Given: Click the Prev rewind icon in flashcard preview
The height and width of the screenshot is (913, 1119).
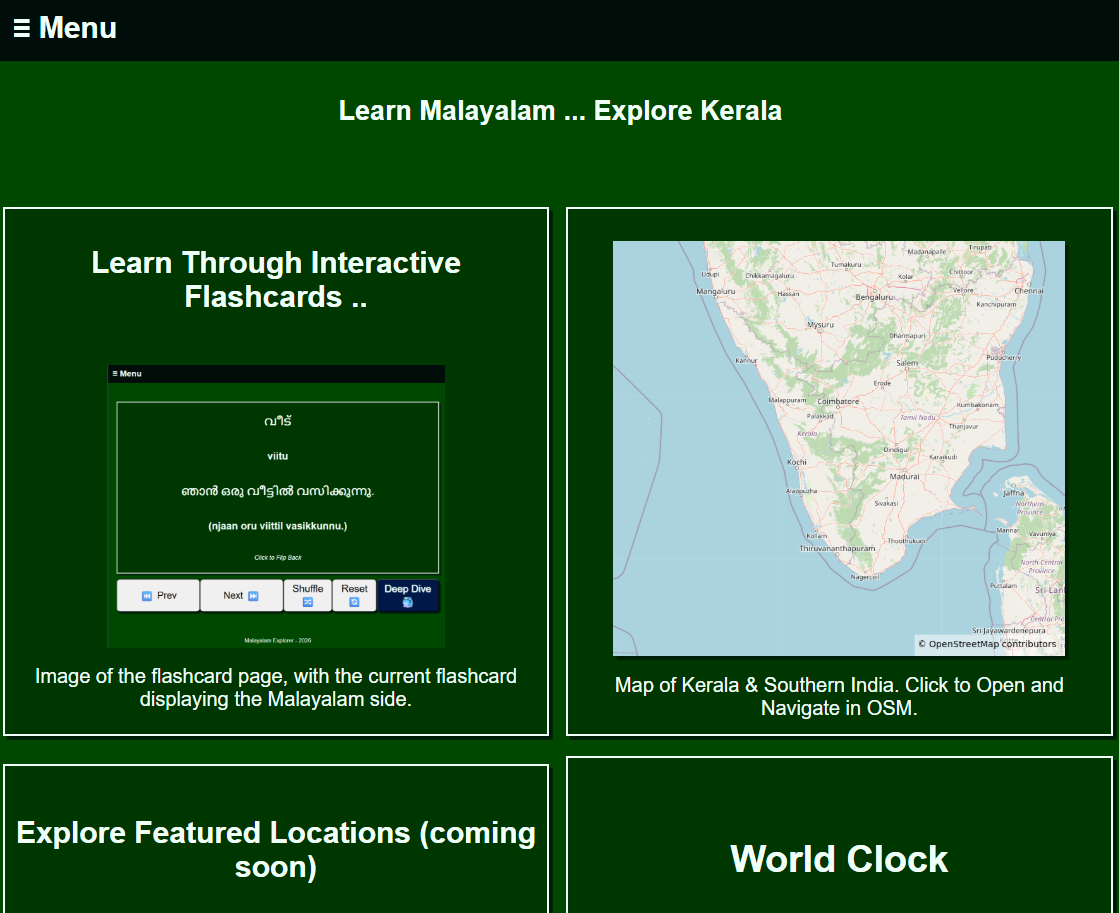Looking at the screenshot, I should [147, 596].
